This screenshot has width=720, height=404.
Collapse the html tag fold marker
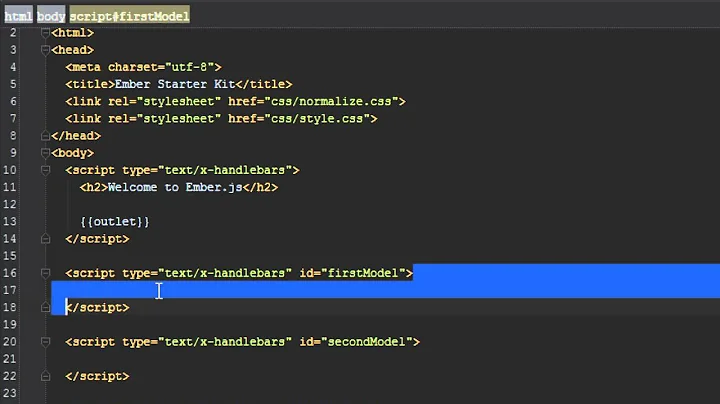pos(45,33)
